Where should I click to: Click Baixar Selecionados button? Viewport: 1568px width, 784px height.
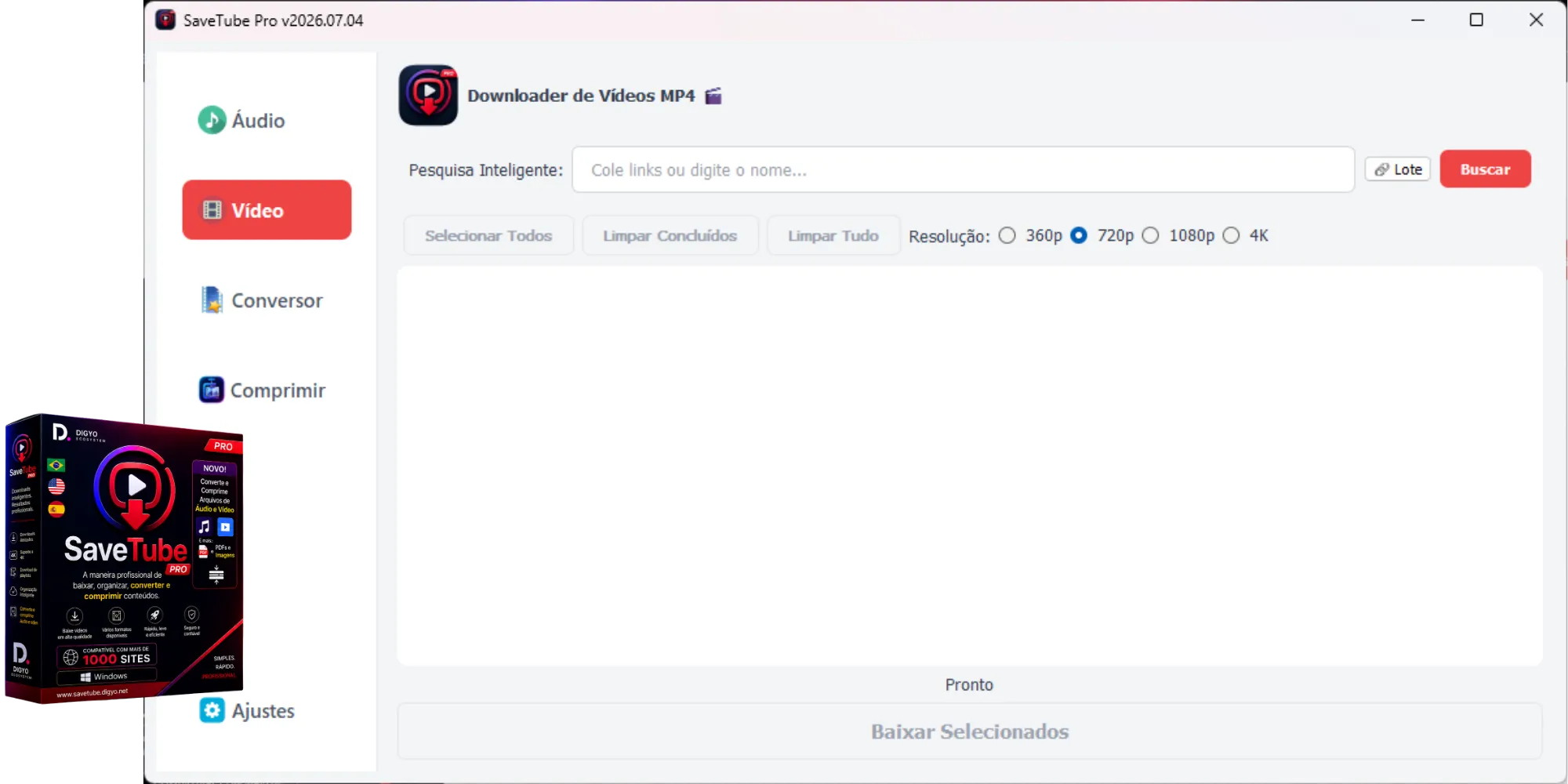click(970, 731)
